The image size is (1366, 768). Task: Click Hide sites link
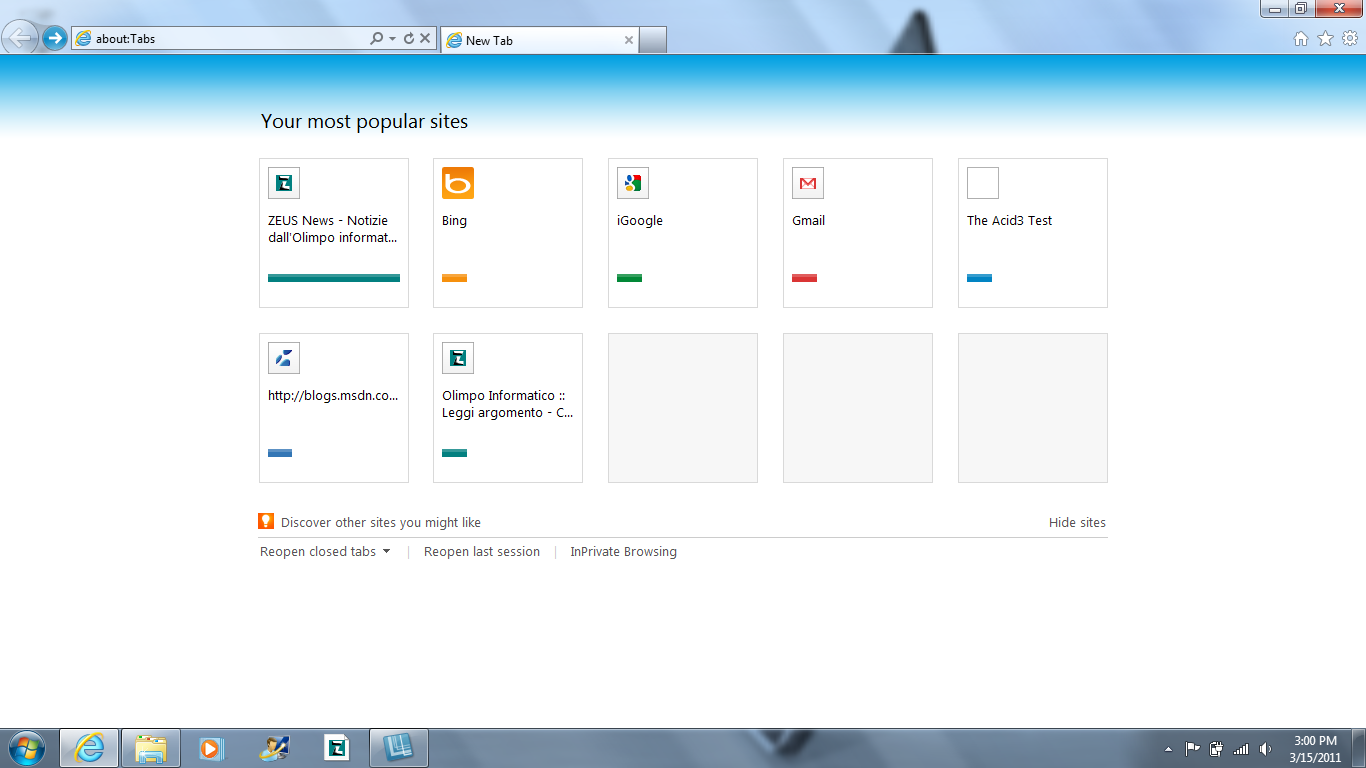(x=1077, y=523)
